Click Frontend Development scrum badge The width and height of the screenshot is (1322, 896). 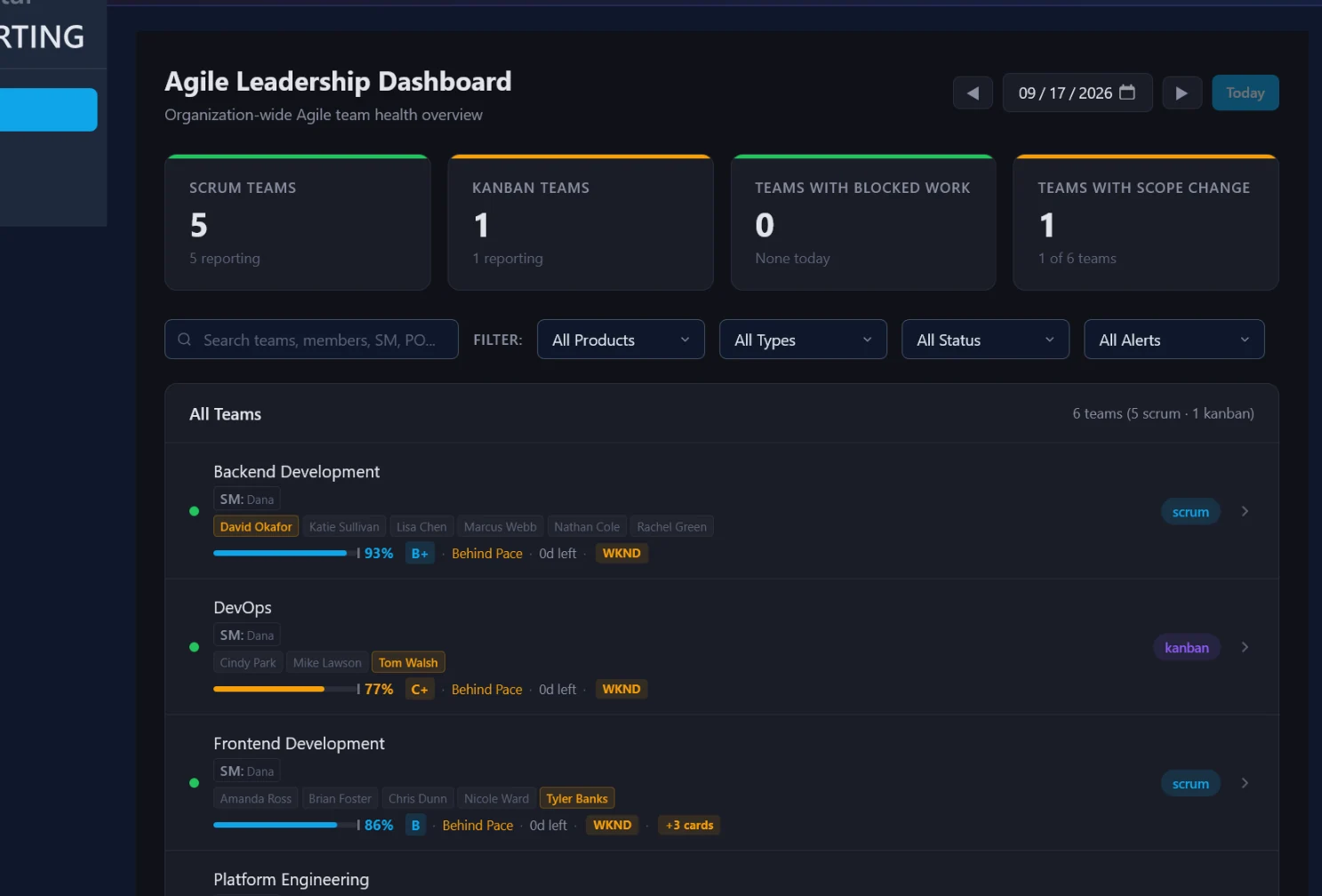[1190, 784]
